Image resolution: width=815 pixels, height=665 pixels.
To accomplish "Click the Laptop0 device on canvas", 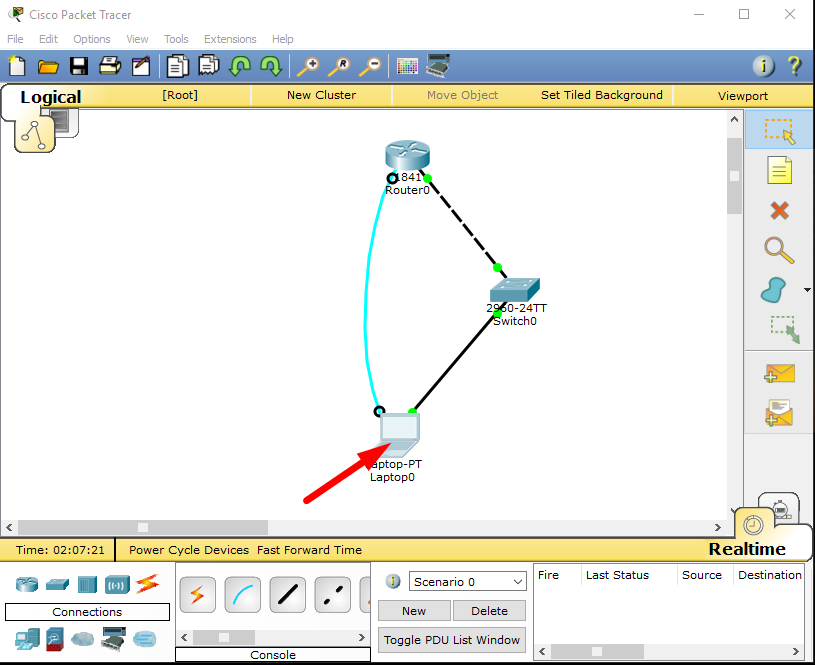I will 399,436.
